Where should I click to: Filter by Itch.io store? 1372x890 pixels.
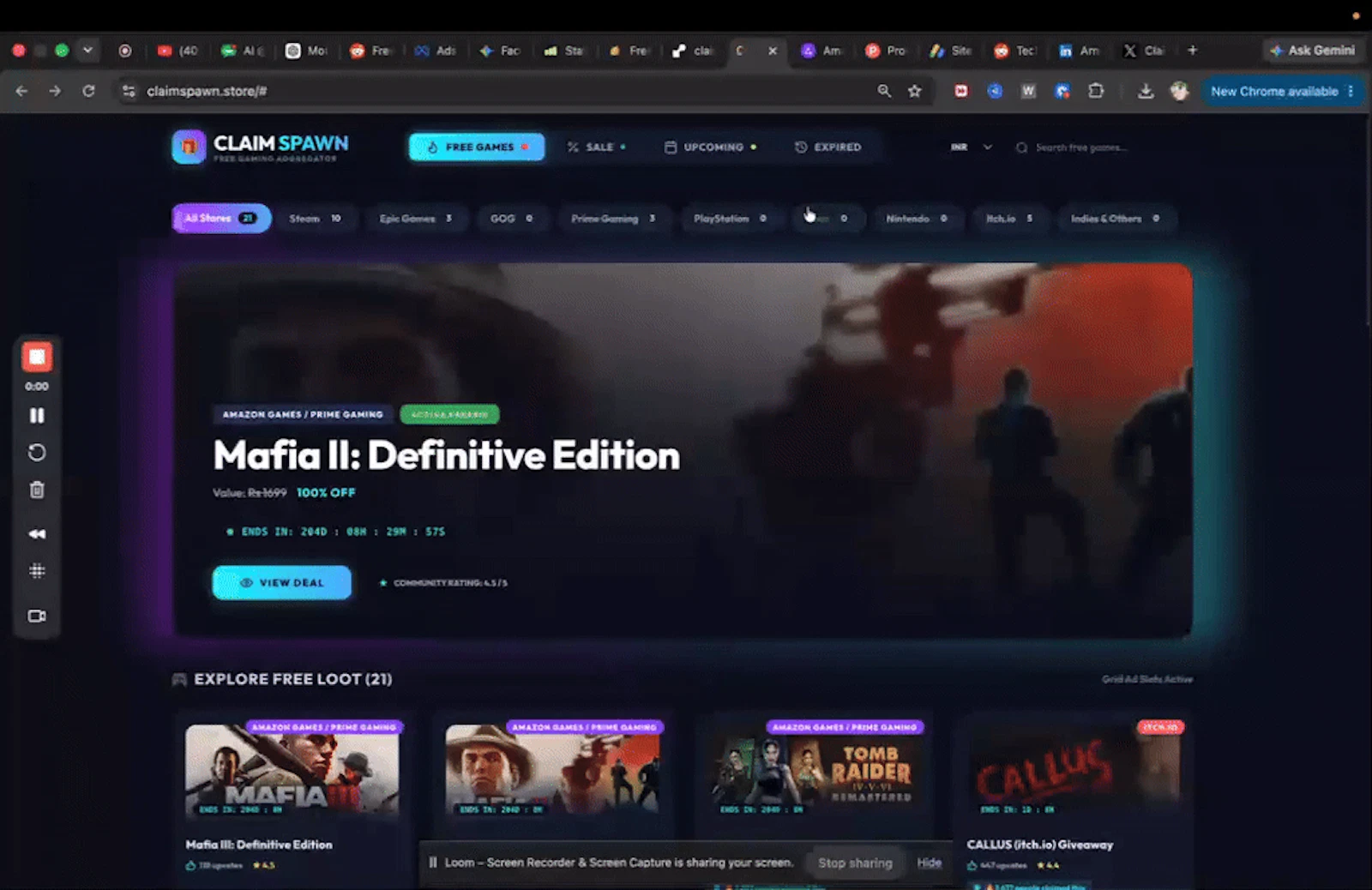(1009, 219)
